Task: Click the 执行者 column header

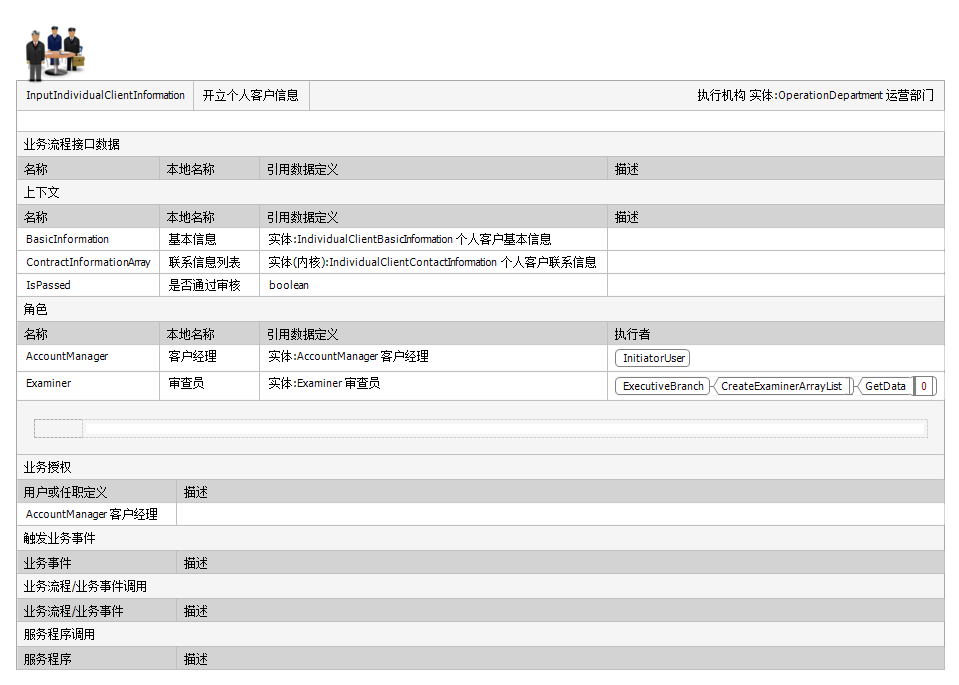Action: coord(776,334)
